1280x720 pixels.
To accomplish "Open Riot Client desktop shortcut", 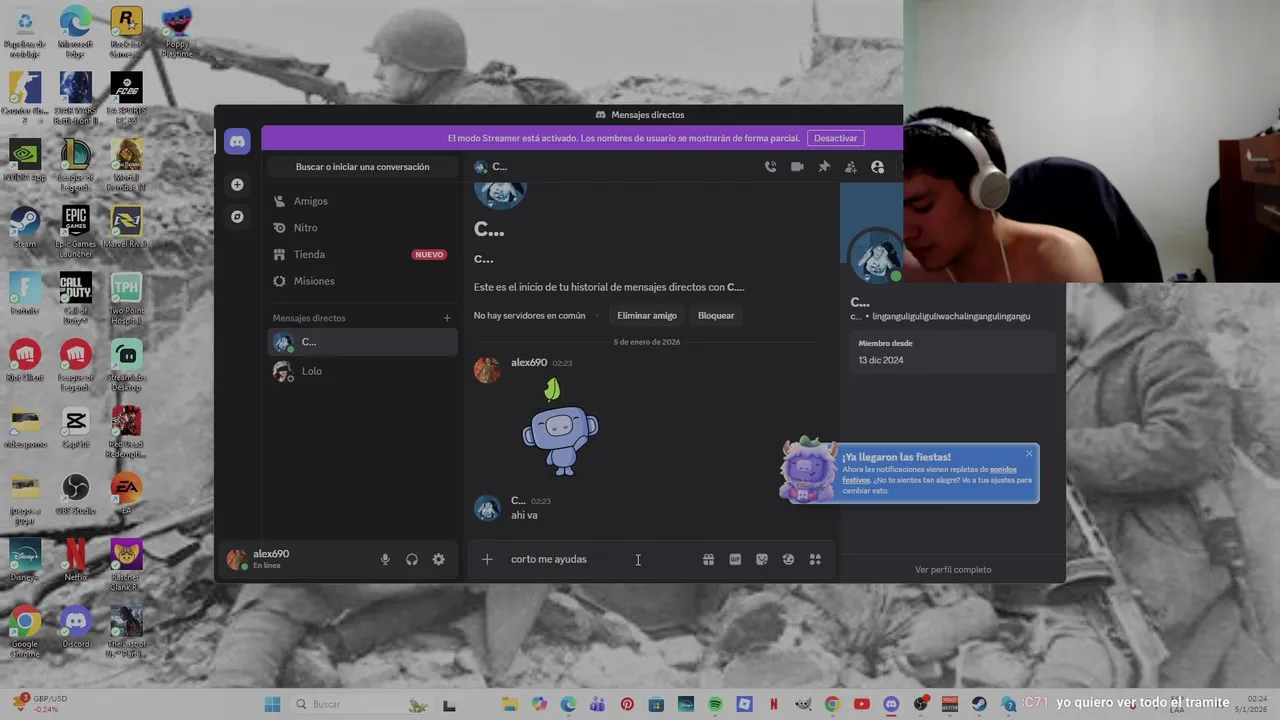I will (x=25, y=361).
